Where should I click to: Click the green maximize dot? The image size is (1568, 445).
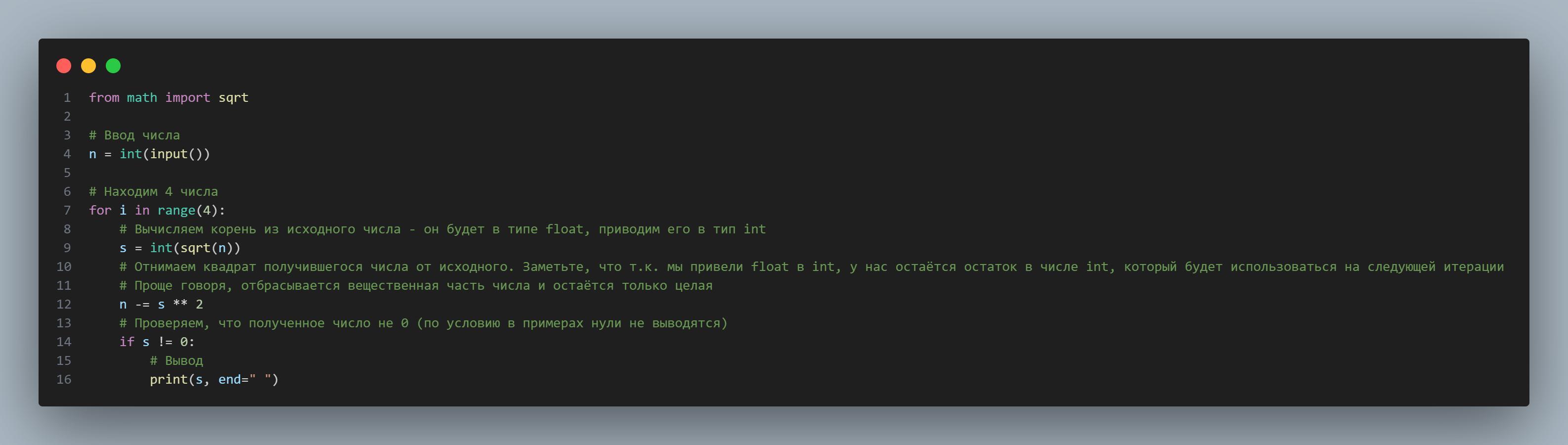pos(113,66)
